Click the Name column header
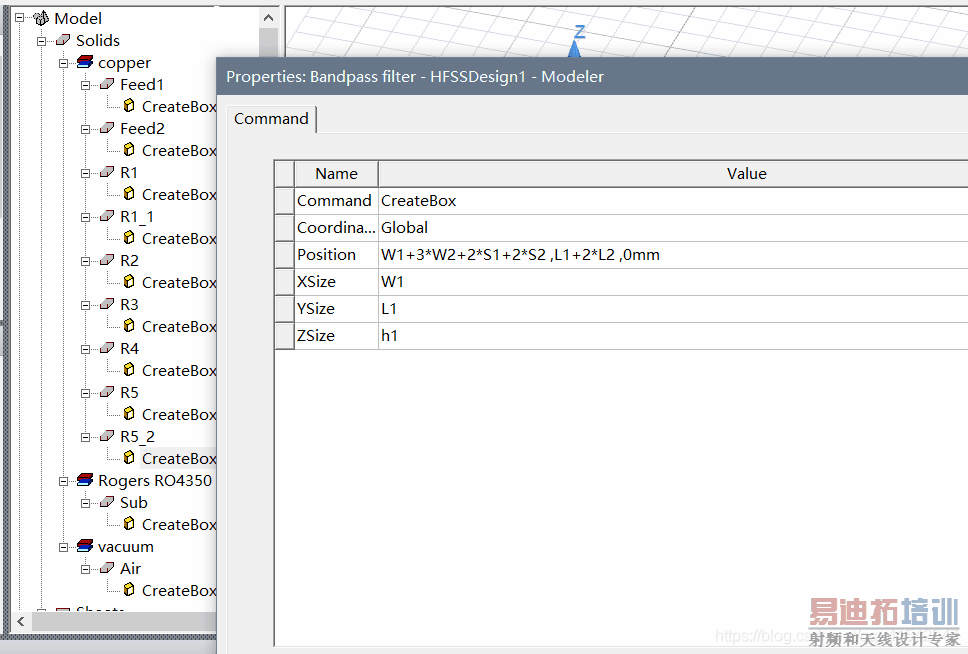 click(336, 174)
